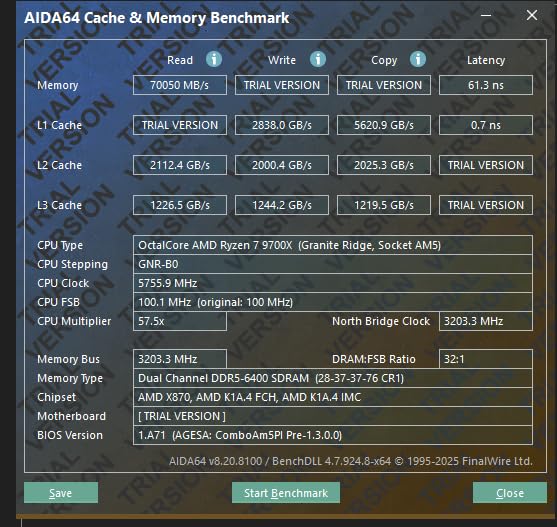This screenshot has height=527, width=557.
Task: Select L2 Cache Latency TRIAL VERSION cell
Action: 486,165
